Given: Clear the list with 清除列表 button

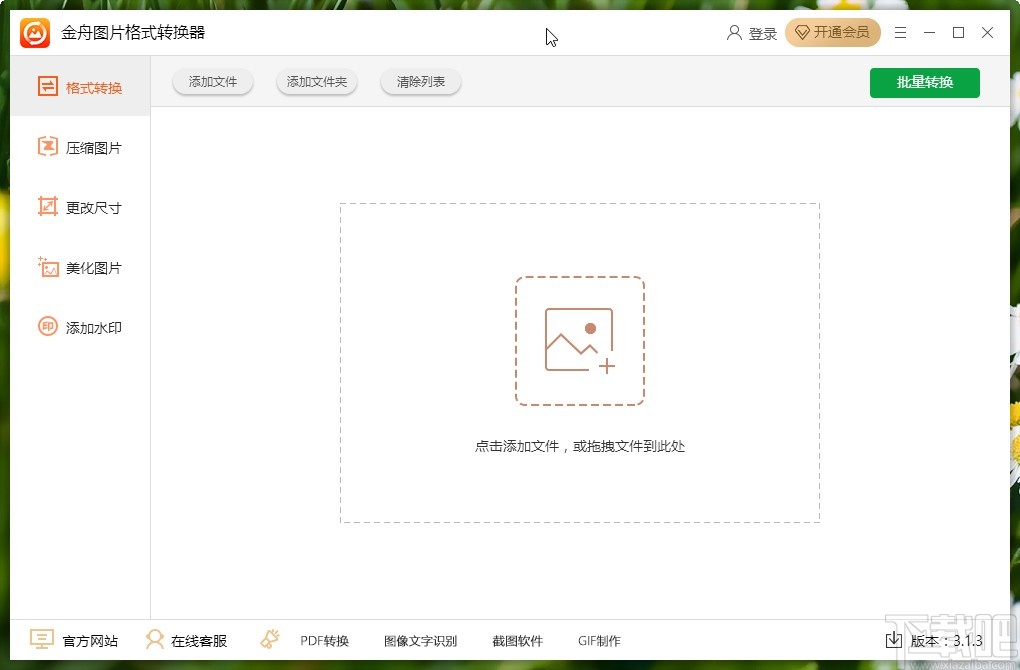Looking at the screenshot, I should click(x=420, y=82).
